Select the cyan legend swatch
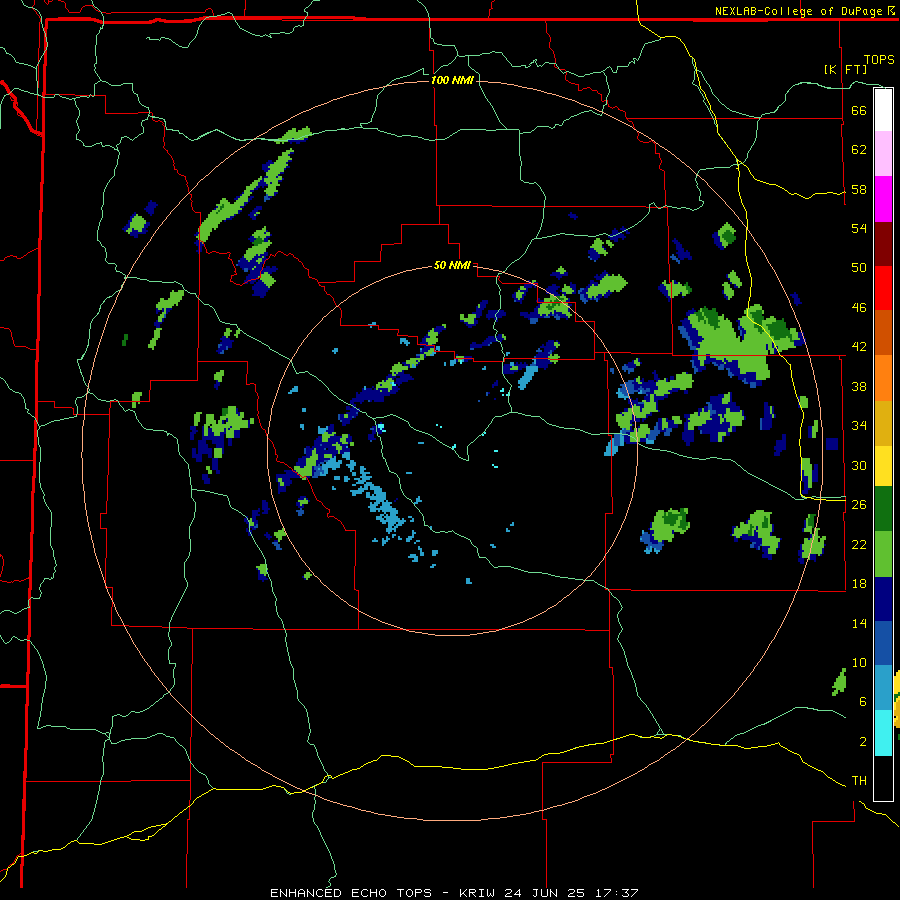The height and width of the screenshot is (900, 900). 883,733
